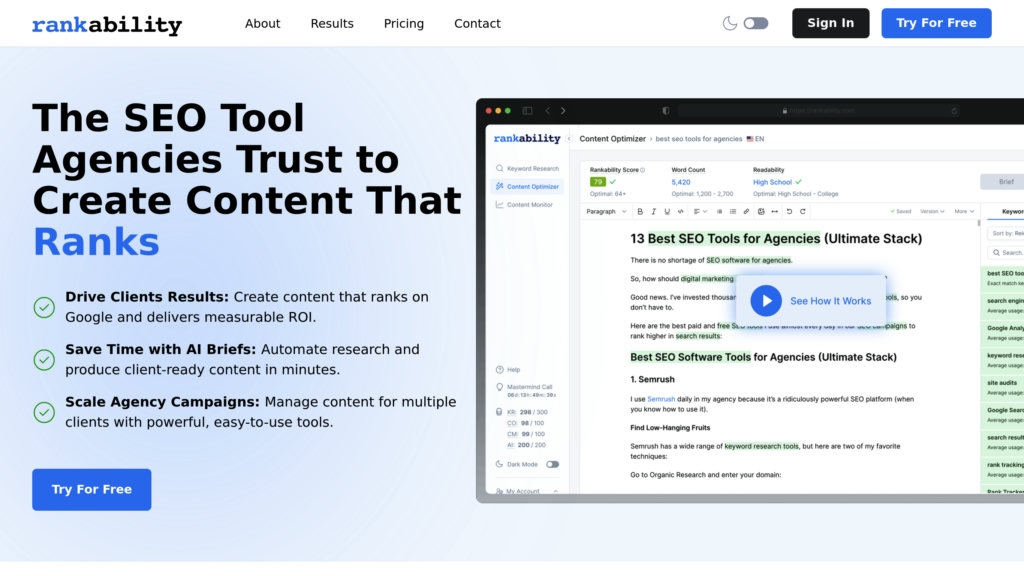Click the Bold formatting icon
Screen dimensions: 1024x576
pyautogui.click(x=640, y=211)
